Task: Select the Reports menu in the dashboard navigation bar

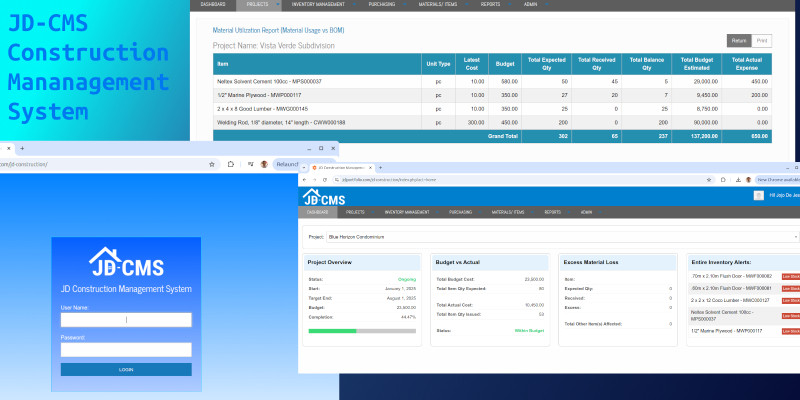Action: click(552, 212)
